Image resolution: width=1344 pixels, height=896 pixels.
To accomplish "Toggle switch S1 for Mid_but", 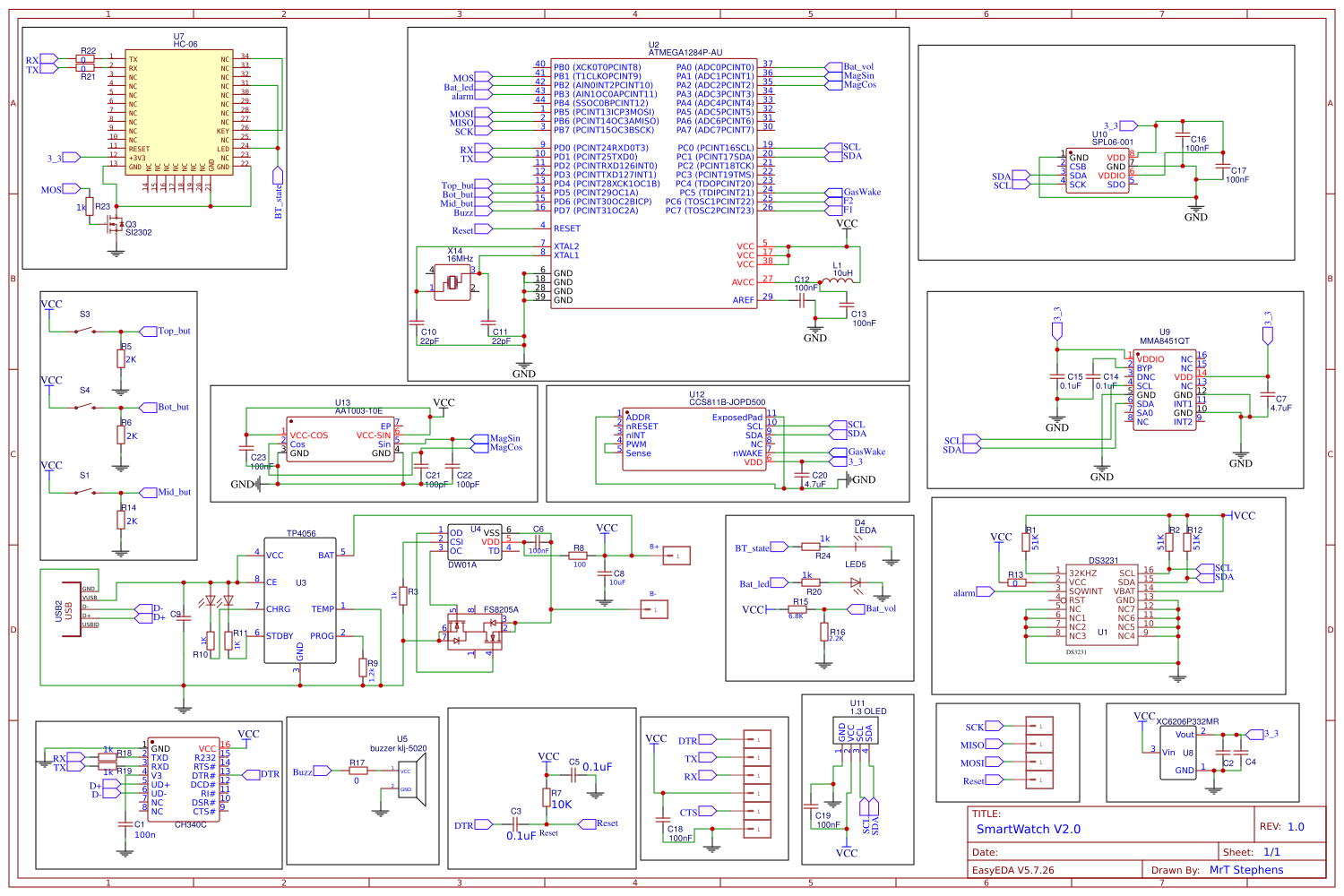I will pyautogui.click(x=85, y=491).
